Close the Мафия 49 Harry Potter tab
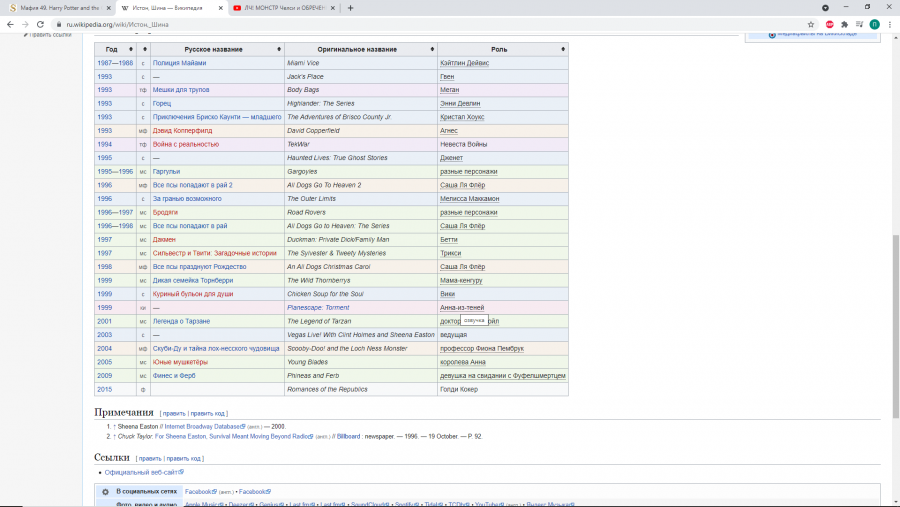The image size is (900, 507). point(108,8)
